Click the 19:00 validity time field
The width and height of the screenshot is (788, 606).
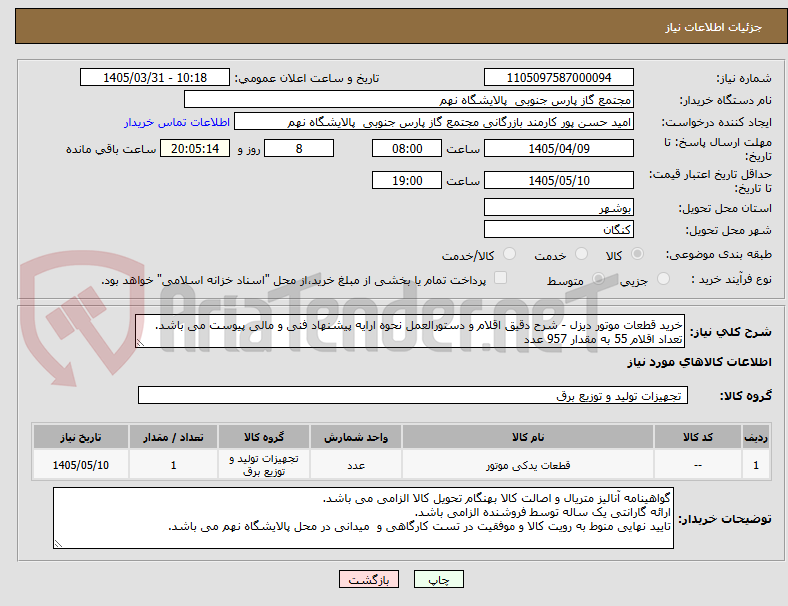click(x=407, y=180)
